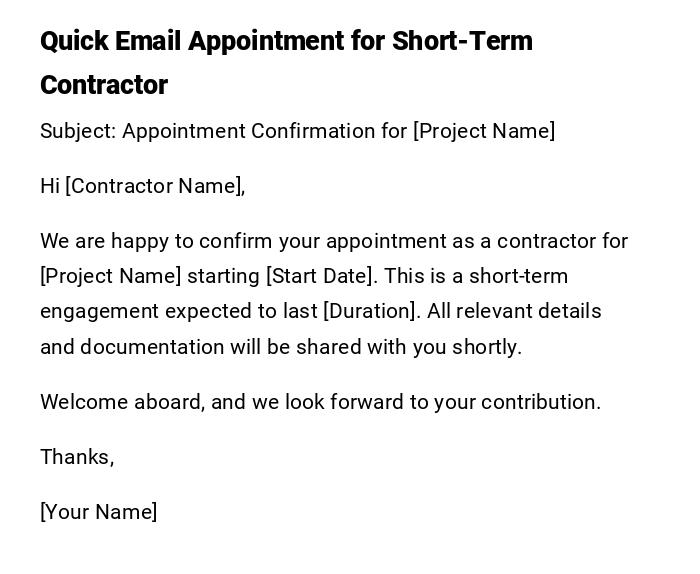Select the [Duration] placeholder

[x=369, y=311]
